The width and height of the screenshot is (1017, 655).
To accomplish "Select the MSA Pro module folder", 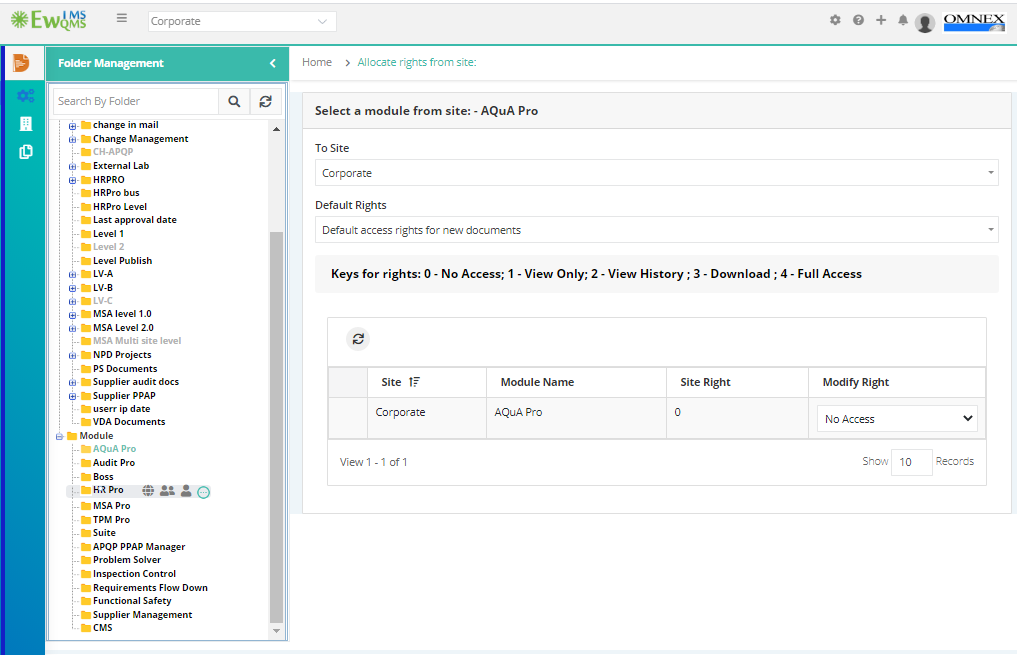I will pyautogui.click(x=112, y=506).
